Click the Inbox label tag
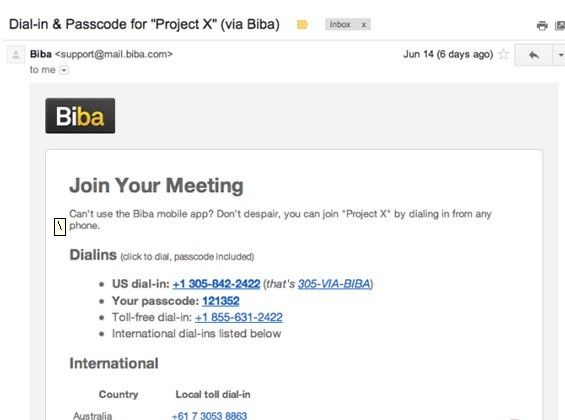The width and height of the screenshot is (565, 420). pos(340,24)
